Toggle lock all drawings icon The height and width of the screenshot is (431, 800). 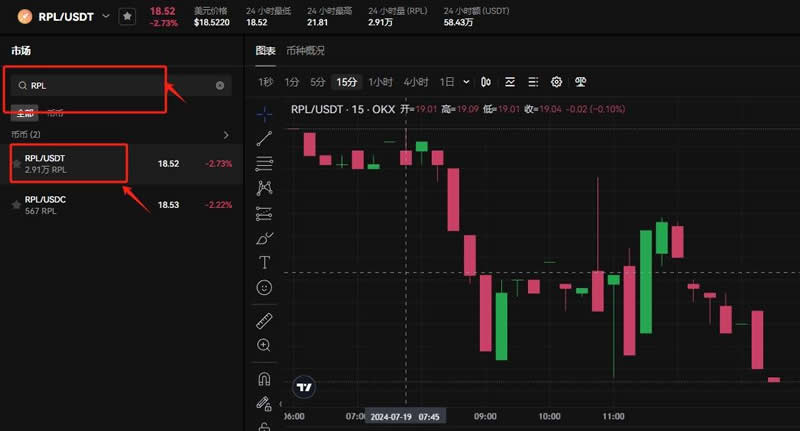264,426
